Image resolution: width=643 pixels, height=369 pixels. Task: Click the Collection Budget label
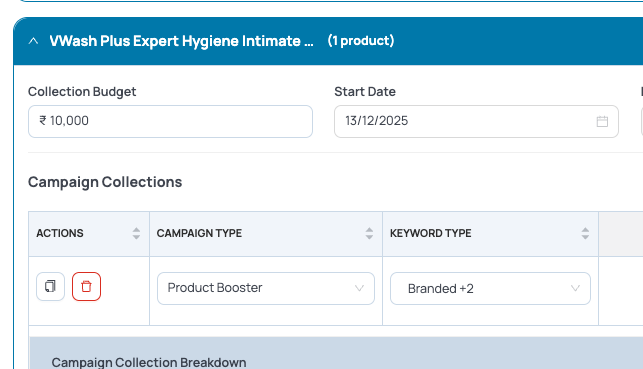(x=82, y=91)
